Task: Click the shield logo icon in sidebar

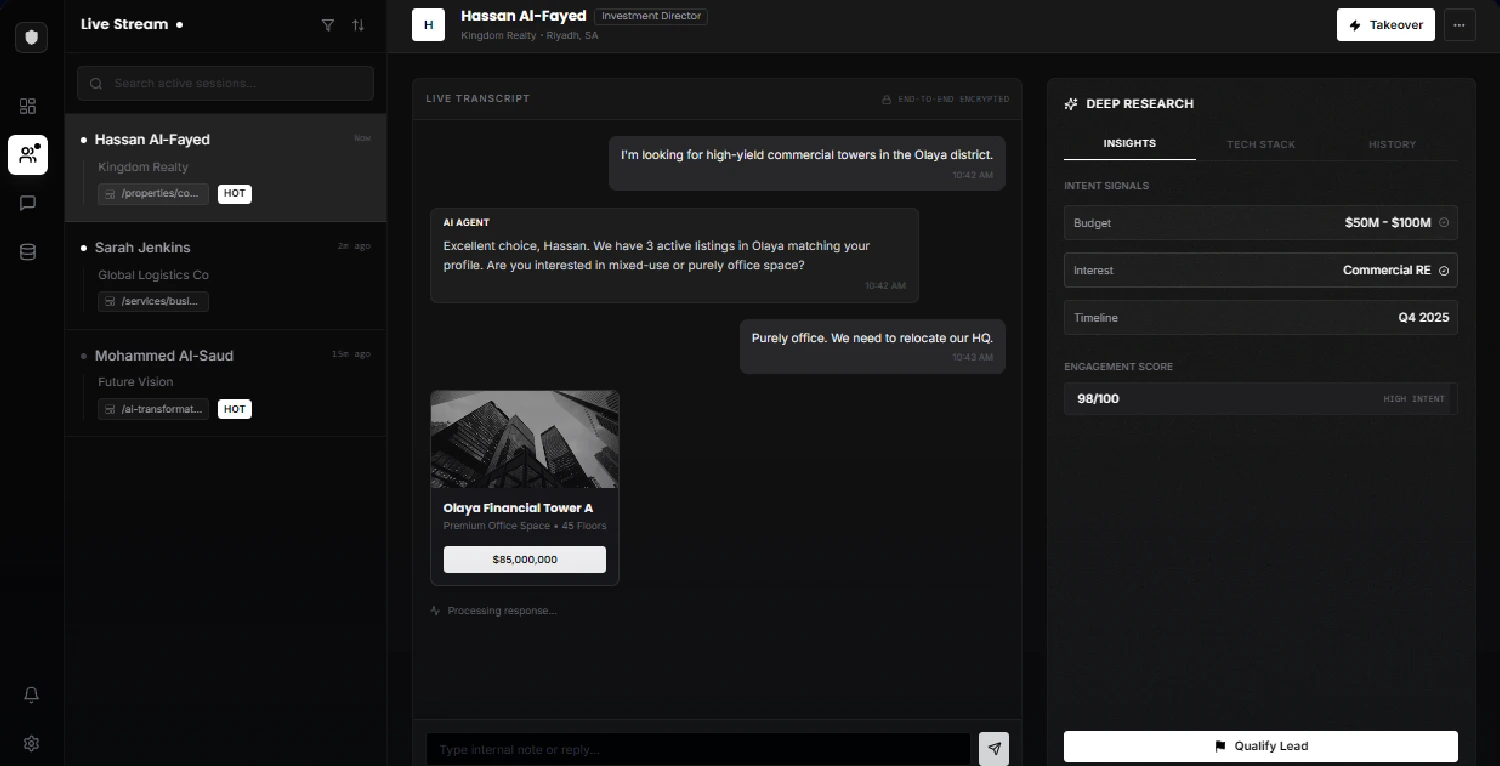Action: pos(31,37)
